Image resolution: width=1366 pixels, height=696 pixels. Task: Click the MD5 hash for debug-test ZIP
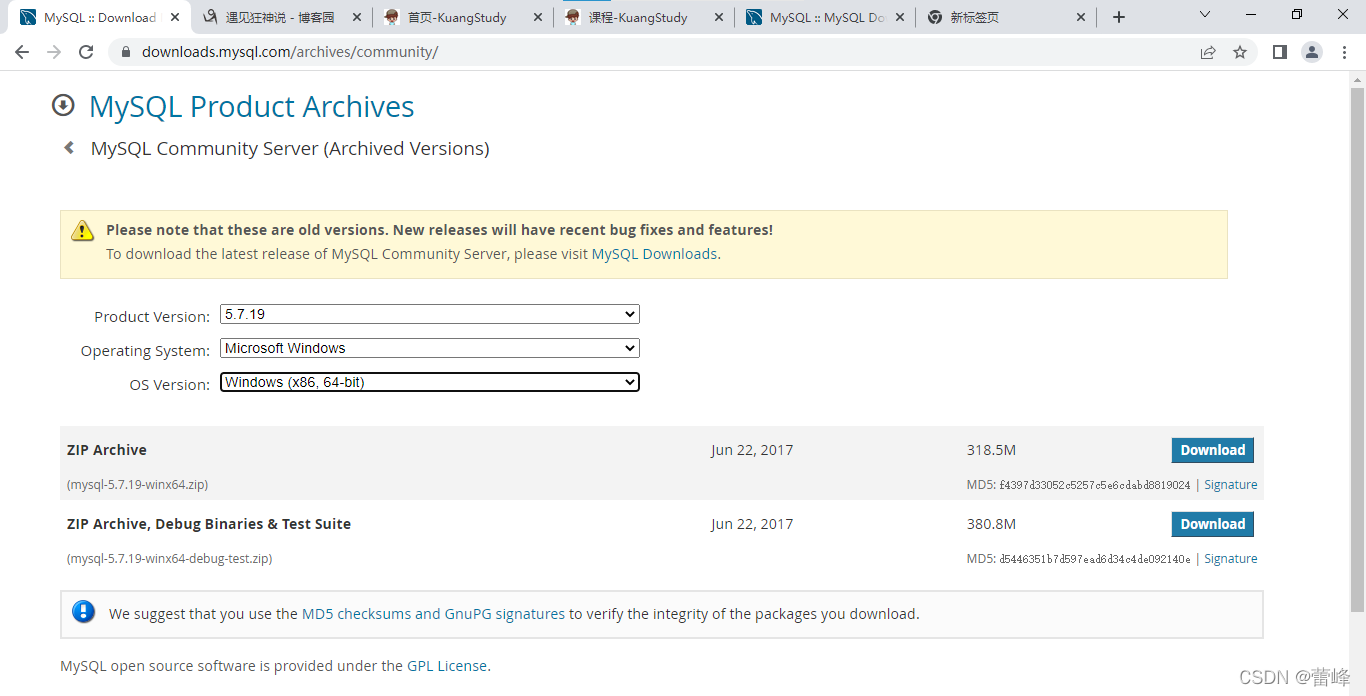pyautogui.click(x=1095, y=559)
